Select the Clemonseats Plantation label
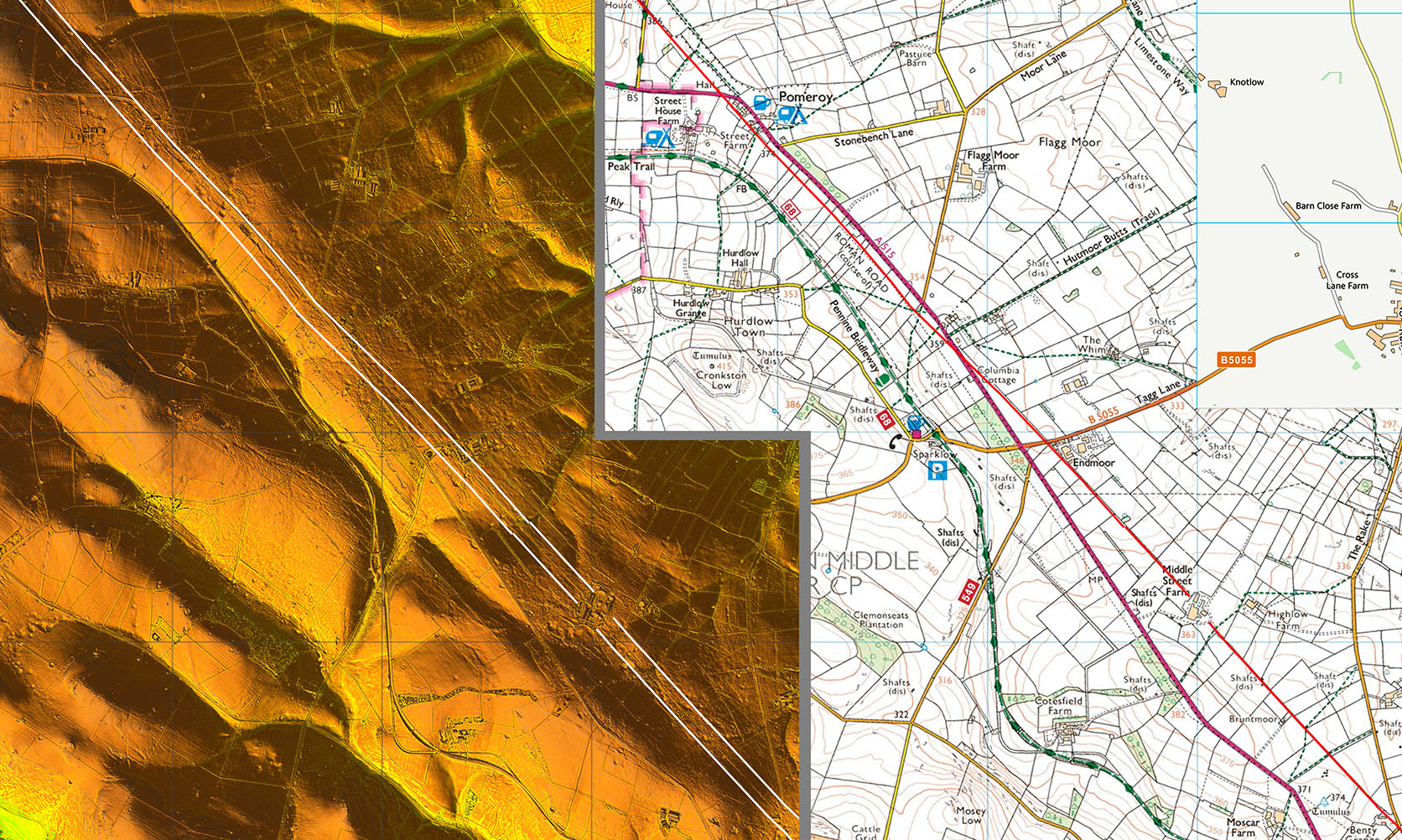This screenshot has height=840, width=1402. pyautogui.click(x=880, y=620)
